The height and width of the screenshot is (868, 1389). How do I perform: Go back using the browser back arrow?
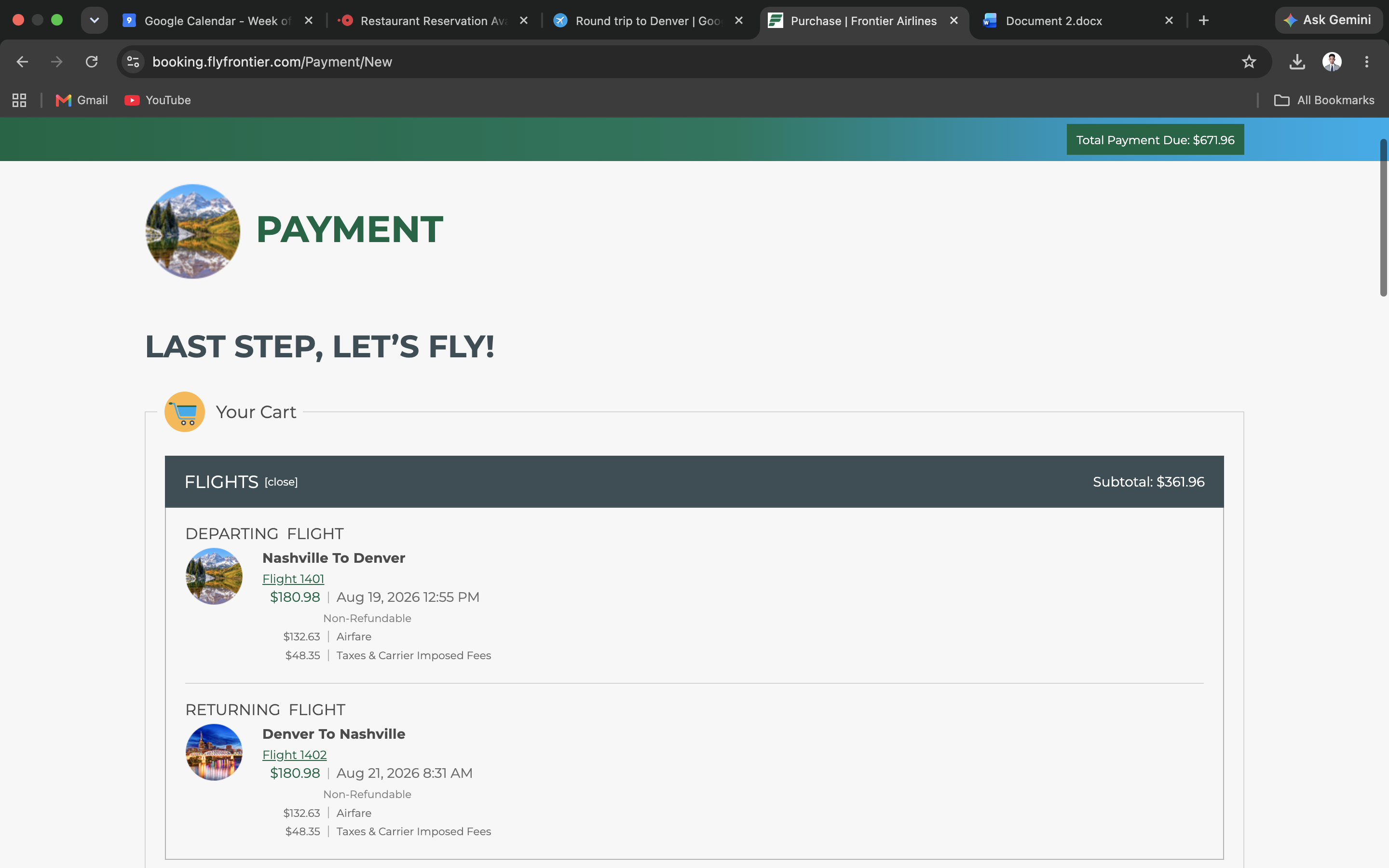(22, 61)
